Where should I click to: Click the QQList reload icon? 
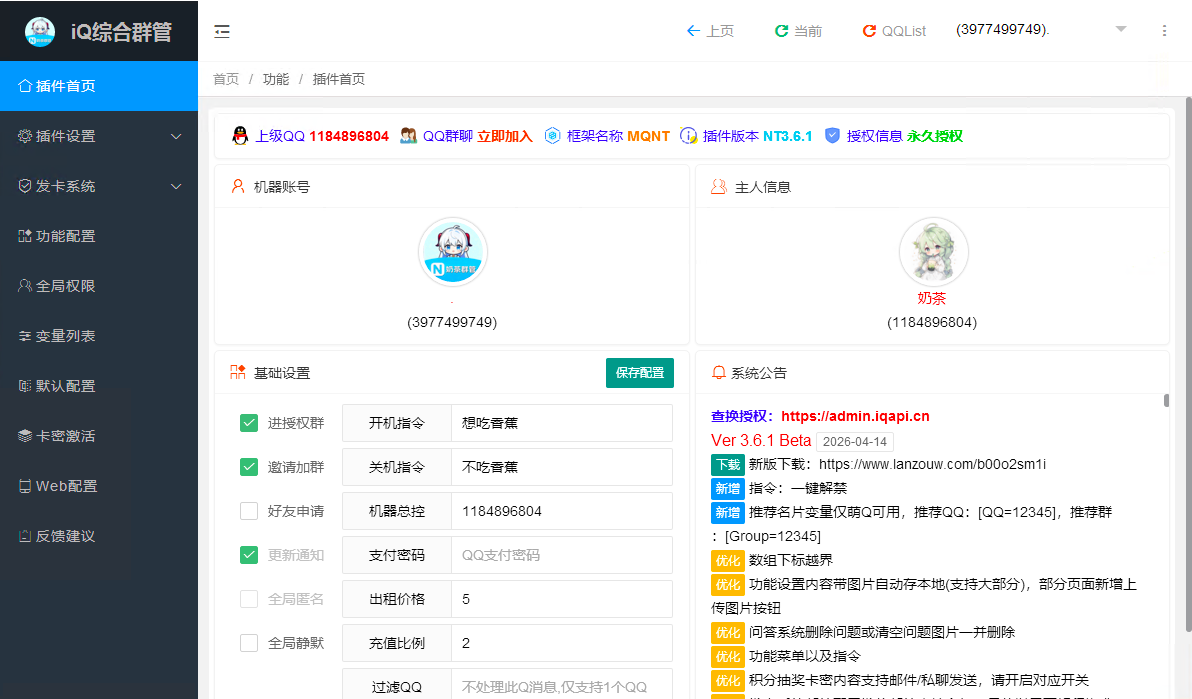869,31
